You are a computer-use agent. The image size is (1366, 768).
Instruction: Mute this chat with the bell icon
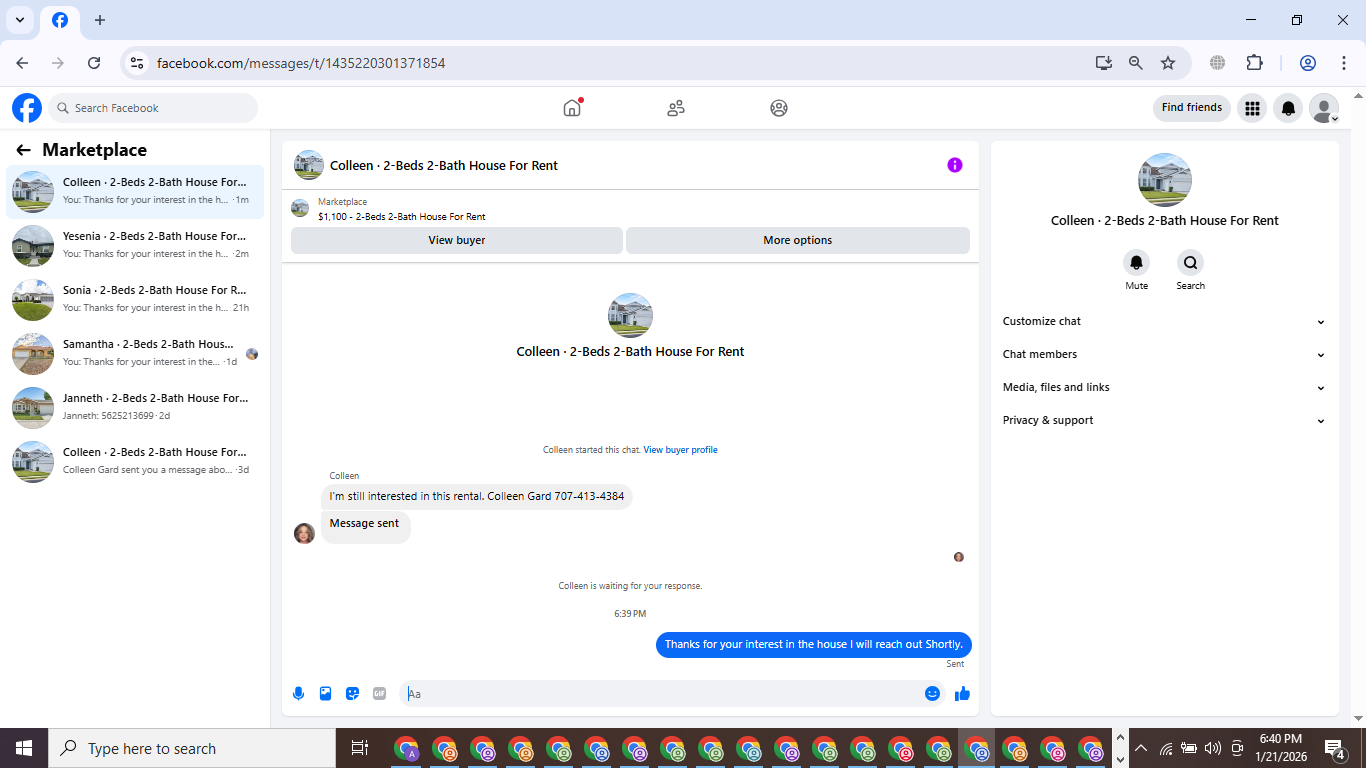(x=1136, y=263)
